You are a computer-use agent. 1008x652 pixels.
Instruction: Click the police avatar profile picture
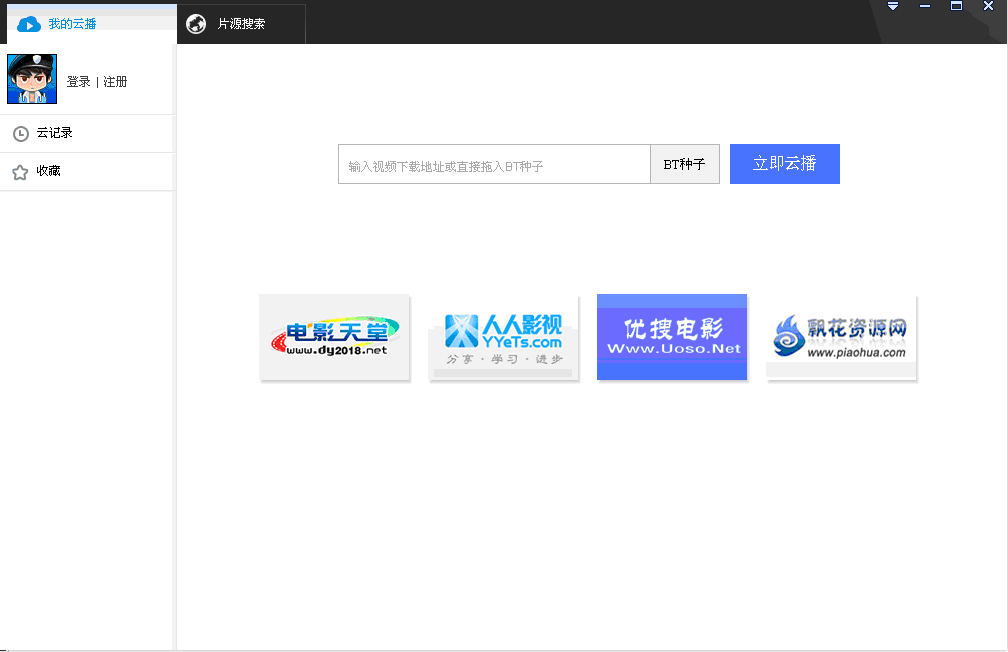pos(32,78)
